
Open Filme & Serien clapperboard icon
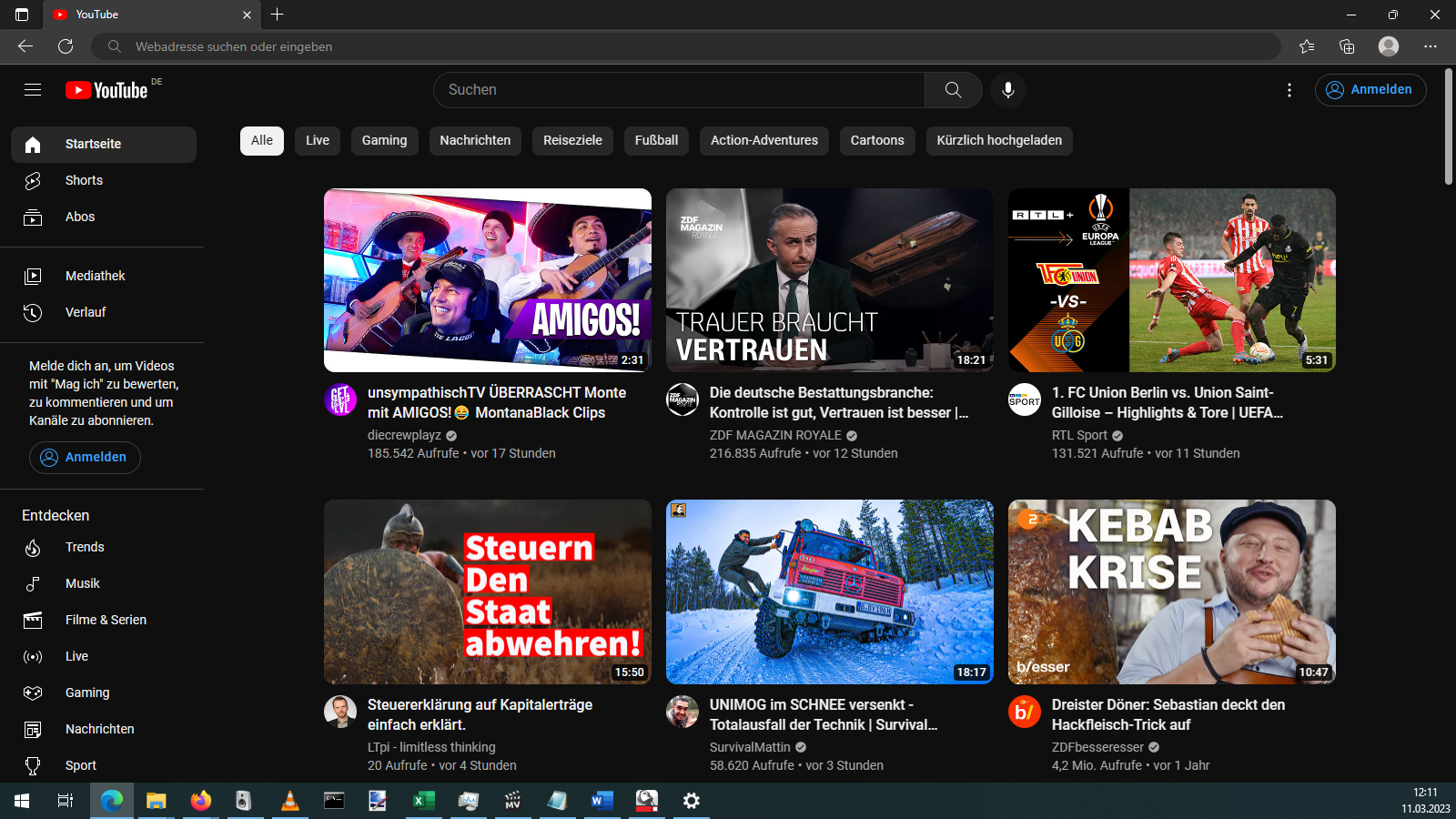point(33,620)
